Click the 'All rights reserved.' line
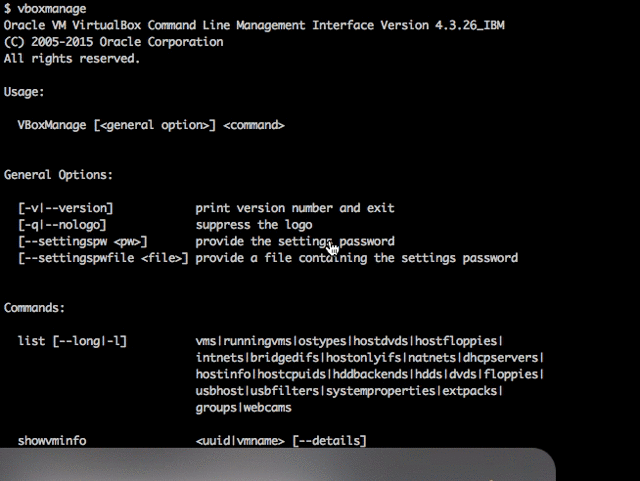 (x=72, y=59)
